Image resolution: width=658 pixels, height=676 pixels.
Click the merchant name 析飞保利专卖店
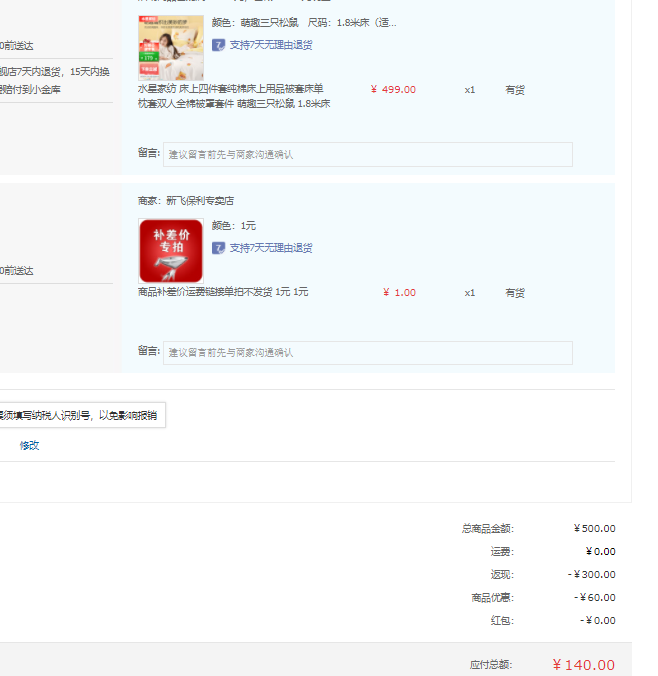pyautogui.click(x=200, y=201)
